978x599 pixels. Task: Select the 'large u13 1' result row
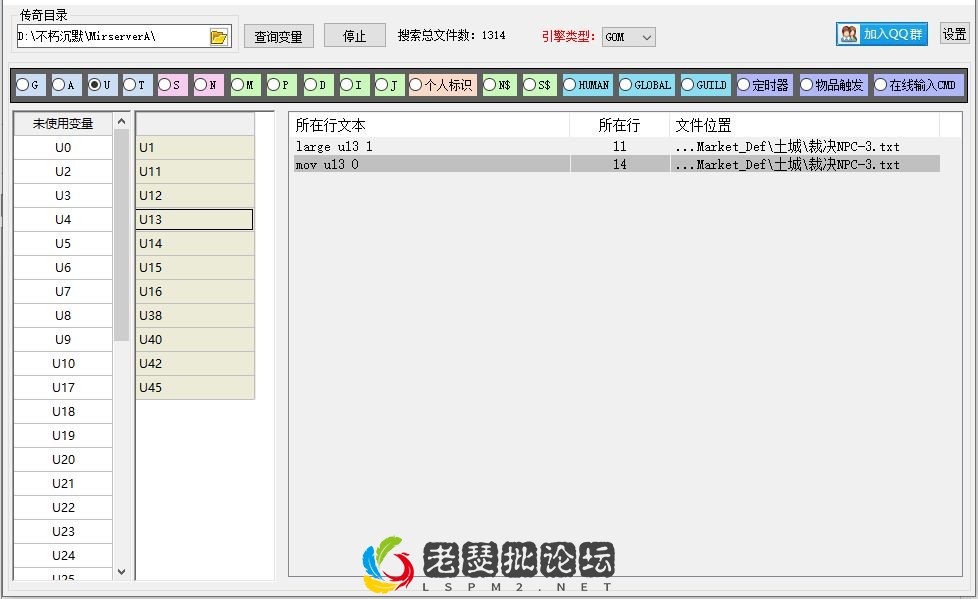617,147
